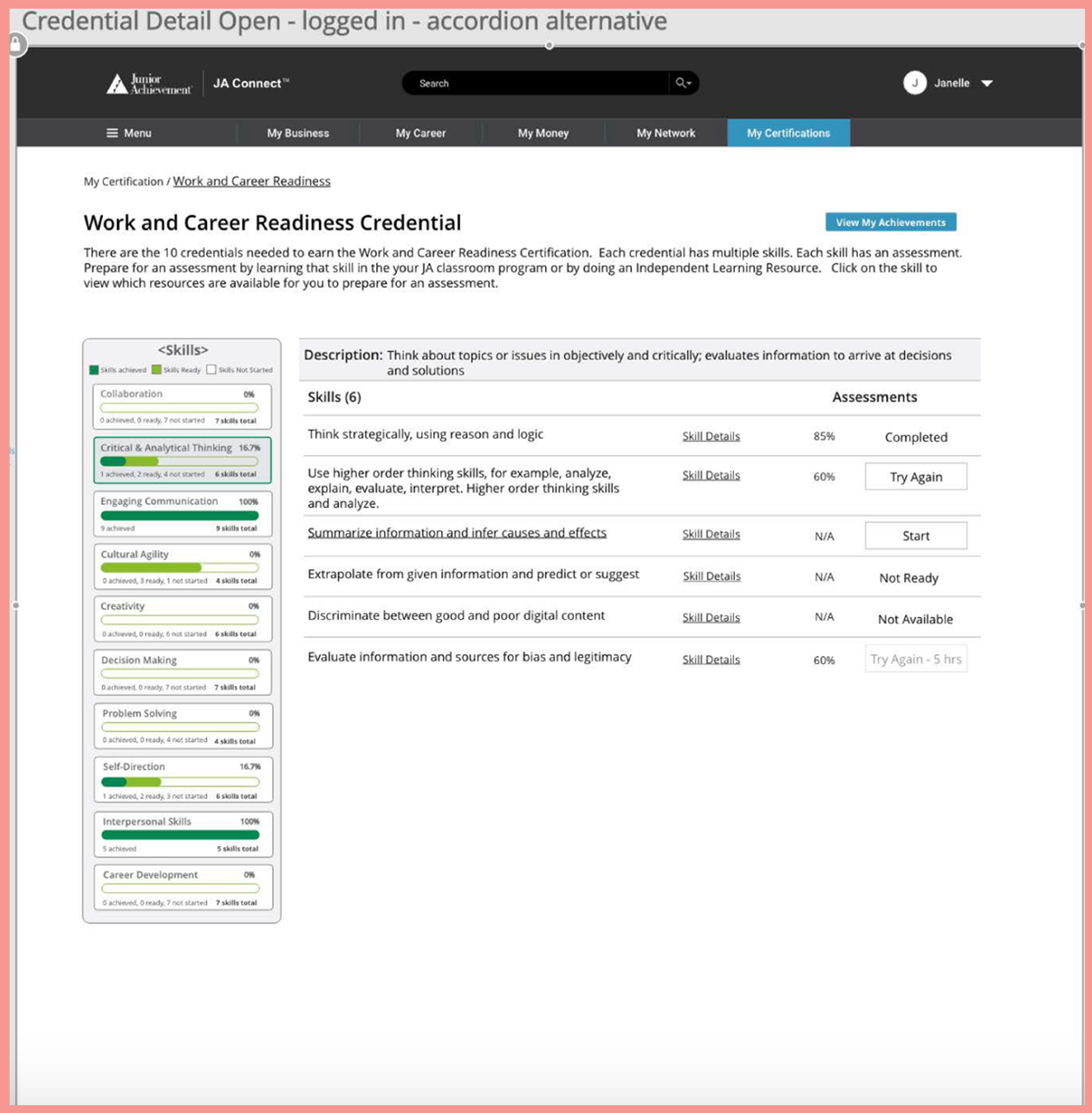The height and width of the screenshot is (1113, 1092).
Task: Click the Engaging Communication progress bar
Action: pyautogui.click(x=179, y=515)
